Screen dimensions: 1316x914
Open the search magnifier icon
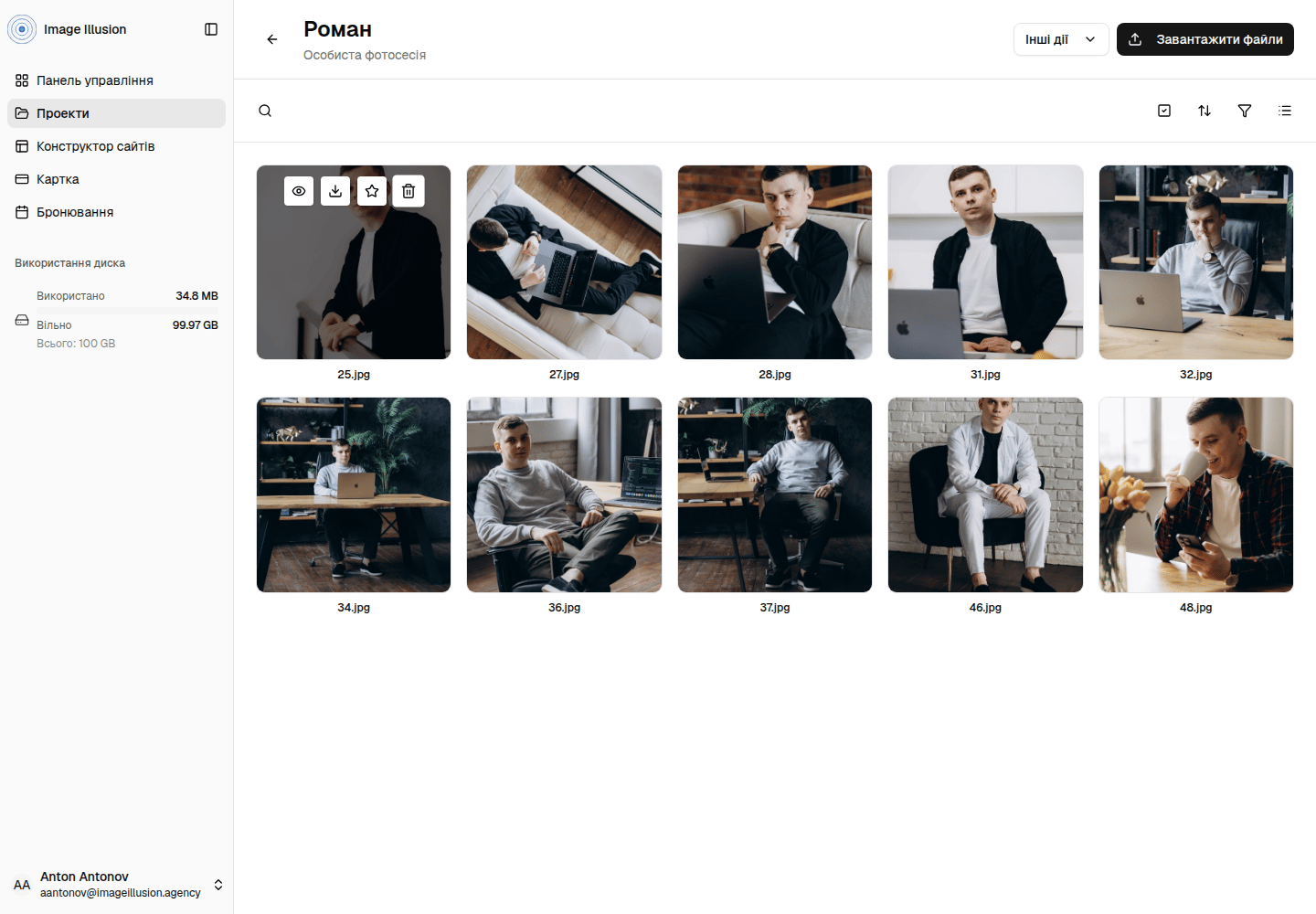(265, 111)
